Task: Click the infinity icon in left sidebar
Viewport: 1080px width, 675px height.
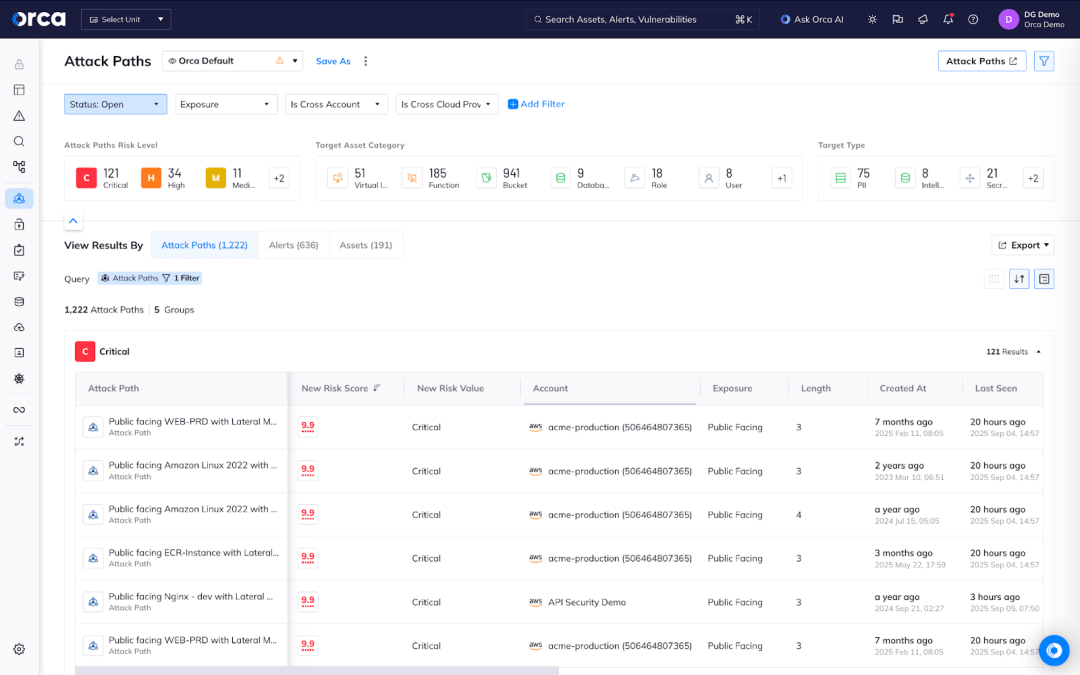Action: [19, 410]
